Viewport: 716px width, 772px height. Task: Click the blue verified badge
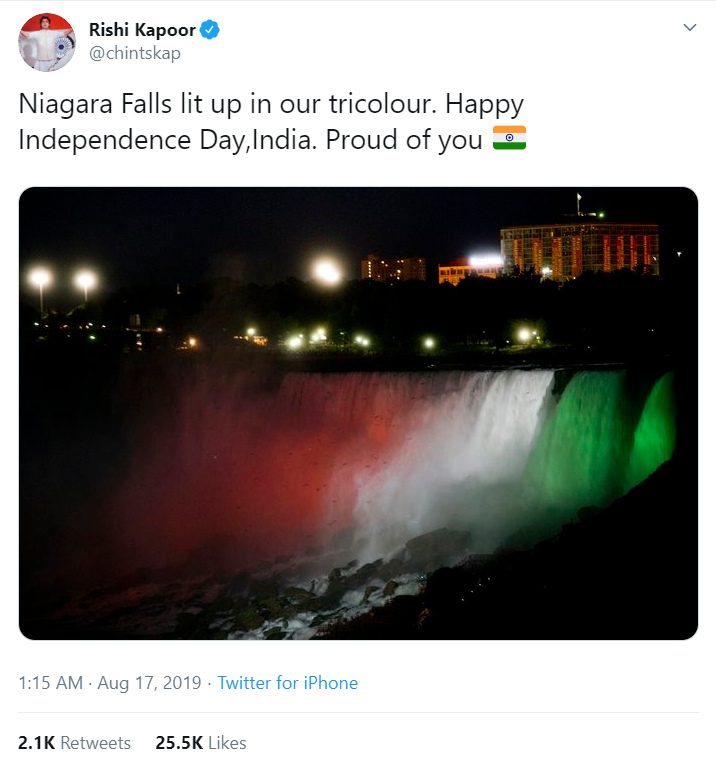[x=211, y=30]
